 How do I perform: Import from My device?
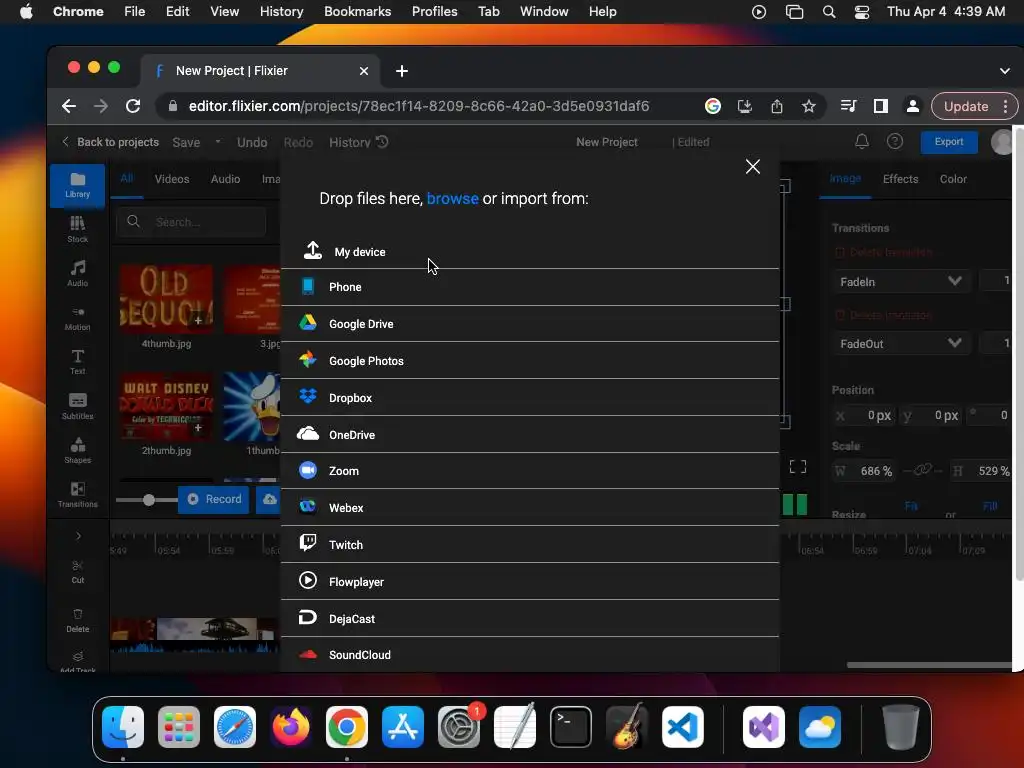(x=530, y=251)
